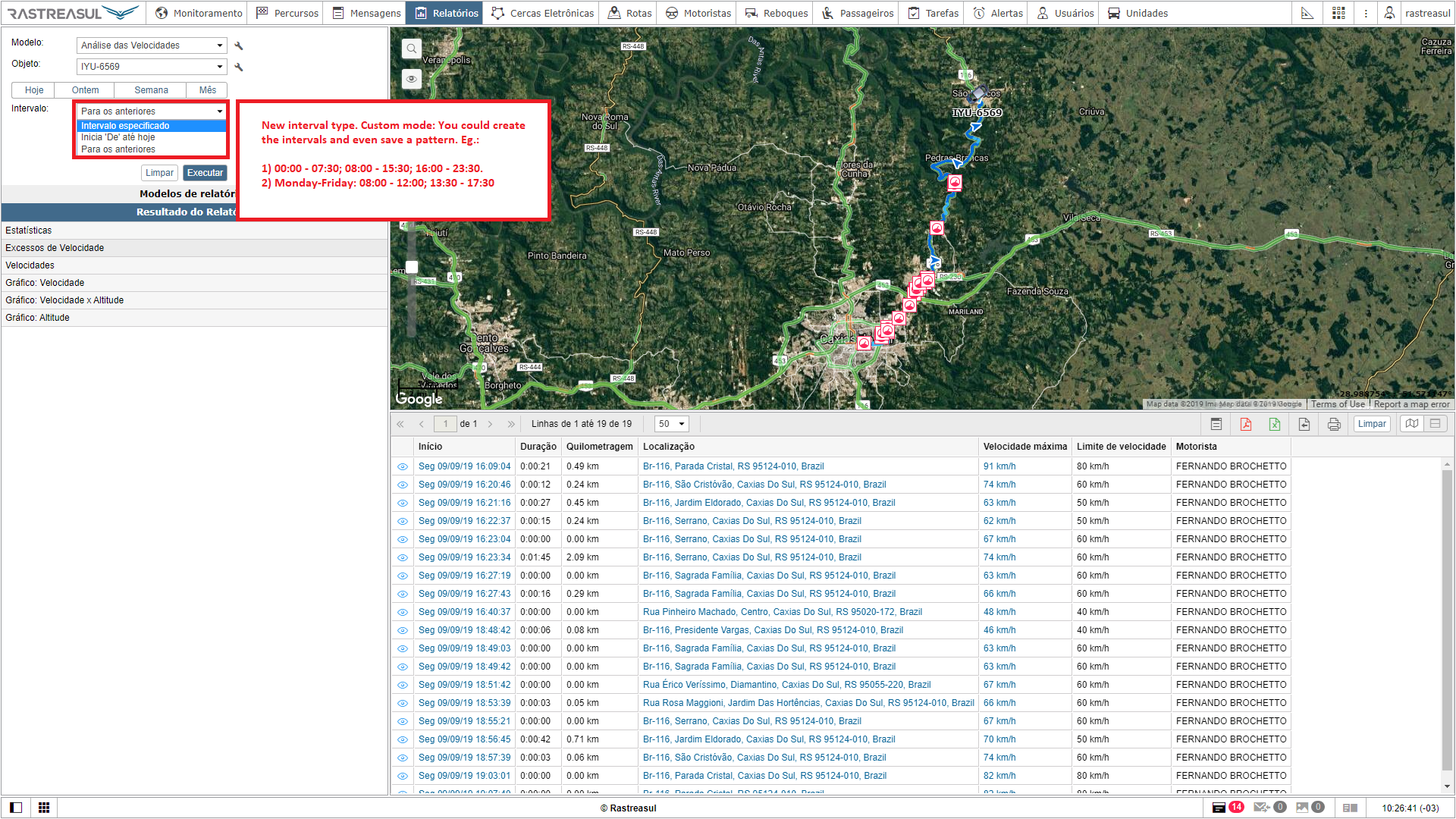
Task: Open the Cercas Eletrônicas menu
Action: click(543, 13)
